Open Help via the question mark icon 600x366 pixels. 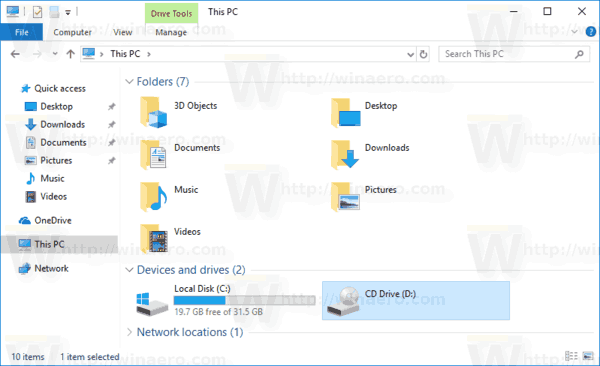pyautogui.click(x=590, y=32)
